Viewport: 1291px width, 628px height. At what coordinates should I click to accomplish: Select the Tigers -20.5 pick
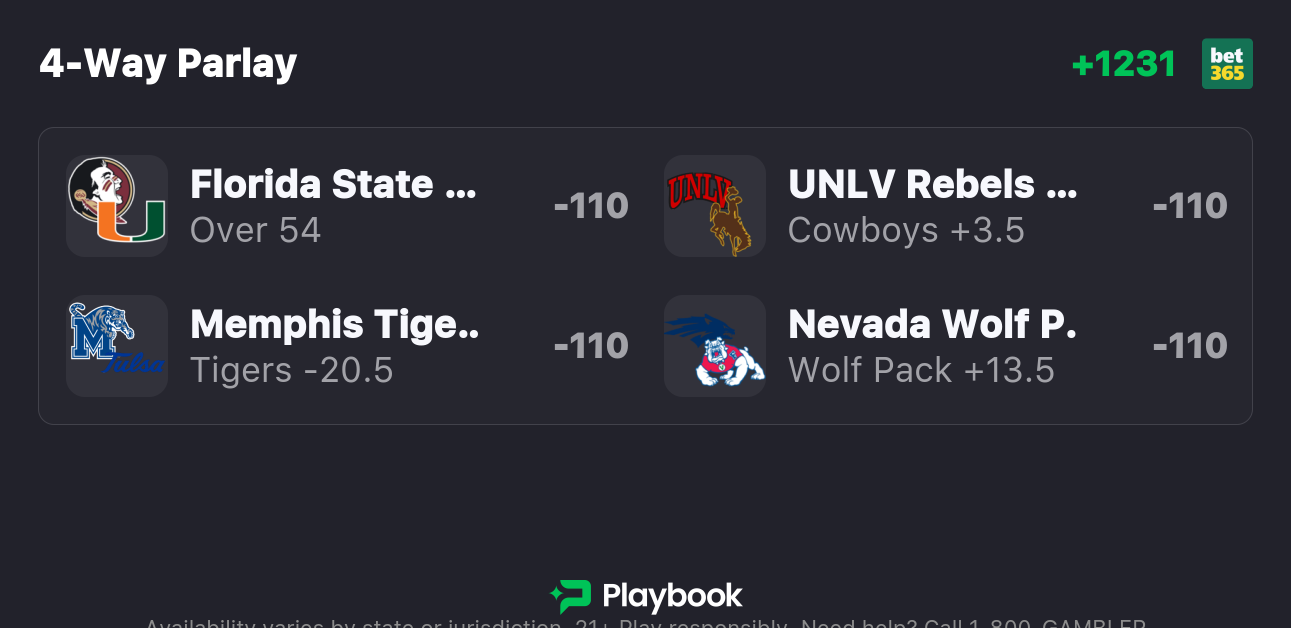tap(292, 370)
